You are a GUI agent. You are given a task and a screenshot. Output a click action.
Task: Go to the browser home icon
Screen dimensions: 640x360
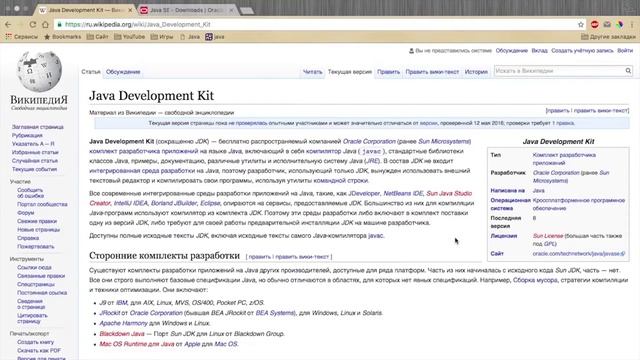(x=45, y=24)
